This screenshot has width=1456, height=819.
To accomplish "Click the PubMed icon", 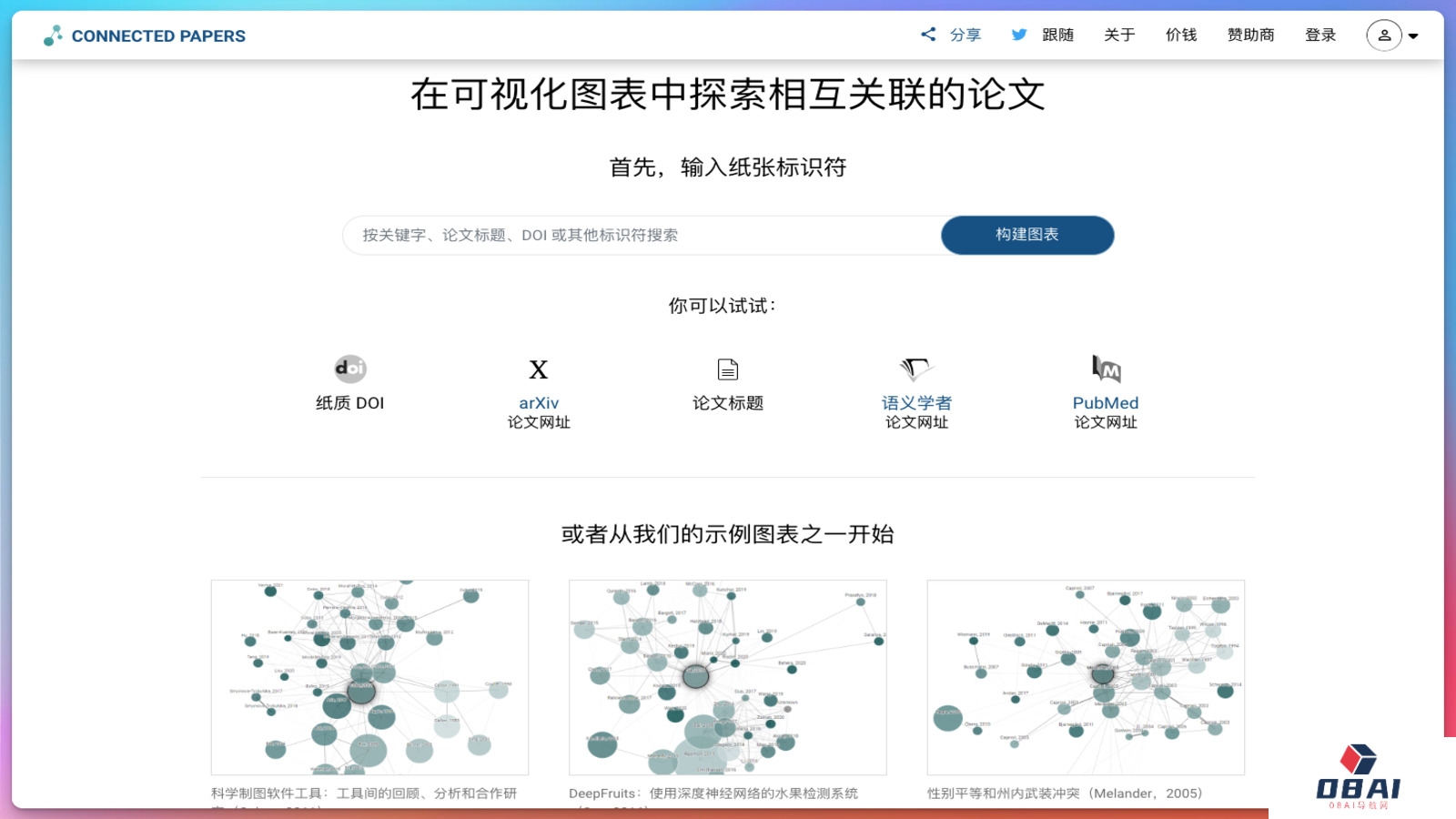I will point(1106,369).
